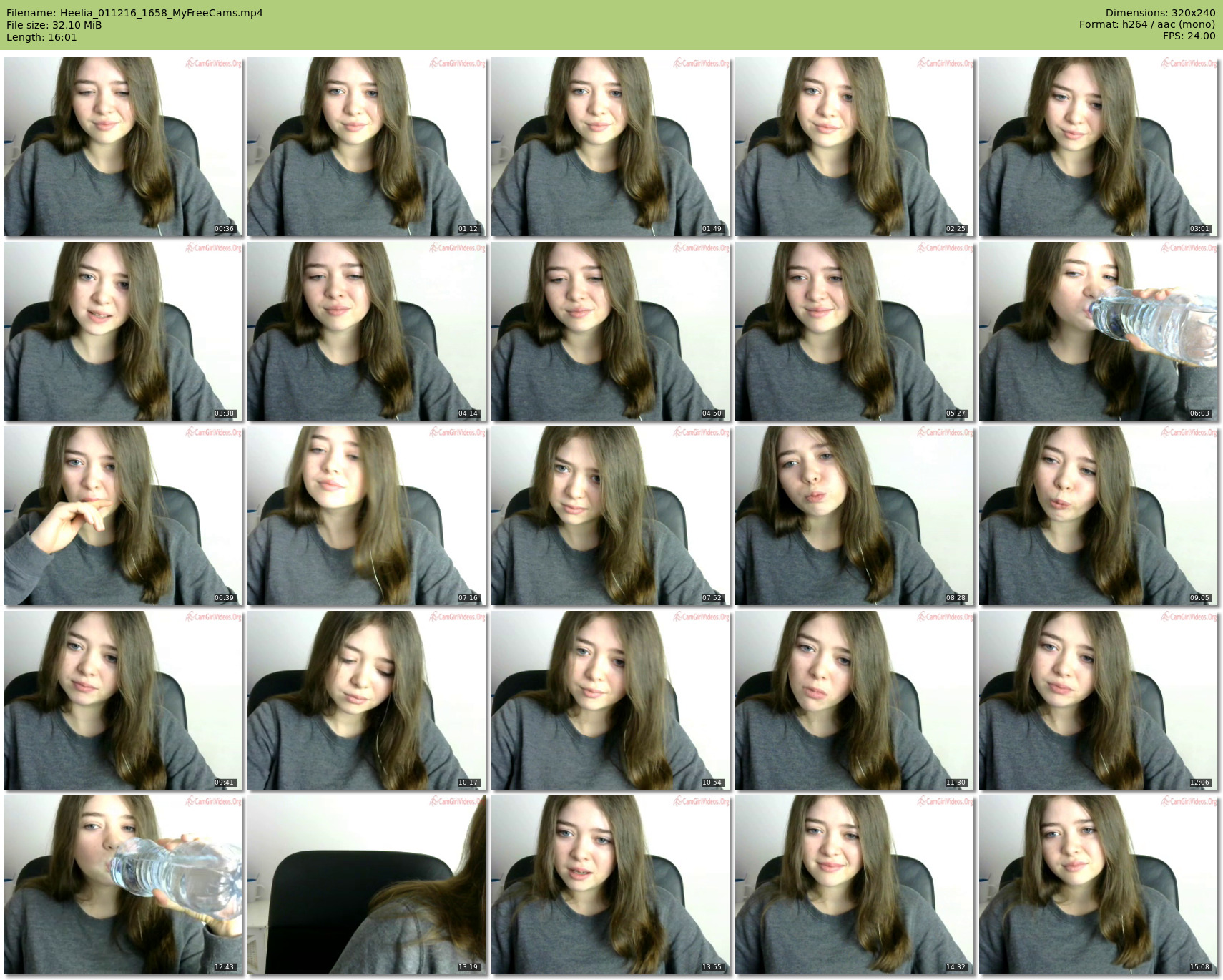
Task: Click the 09:05 timestamp label
Action: (x=1199, y=598)
